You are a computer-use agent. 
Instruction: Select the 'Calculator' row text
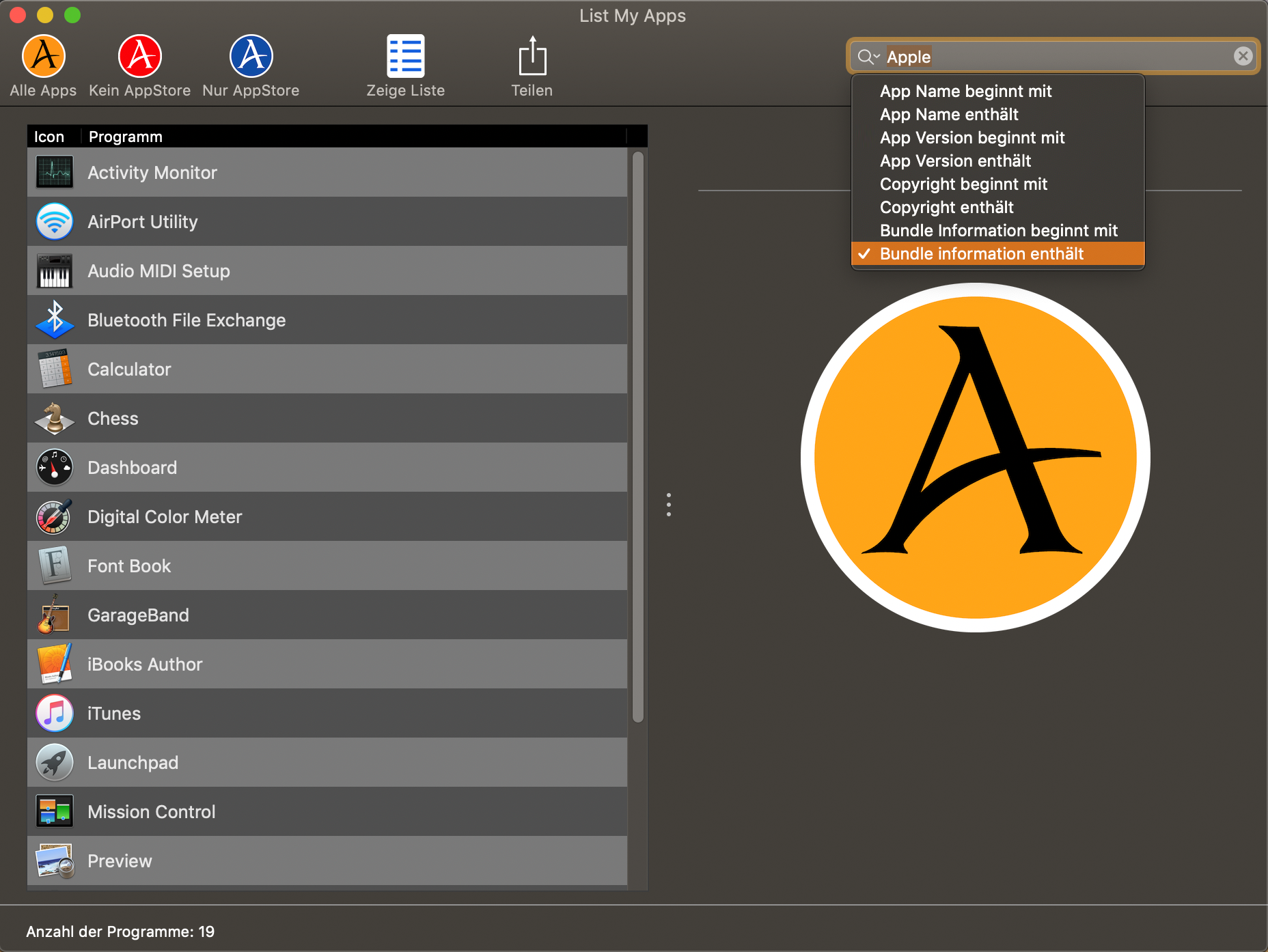click(x=129, y=369)
